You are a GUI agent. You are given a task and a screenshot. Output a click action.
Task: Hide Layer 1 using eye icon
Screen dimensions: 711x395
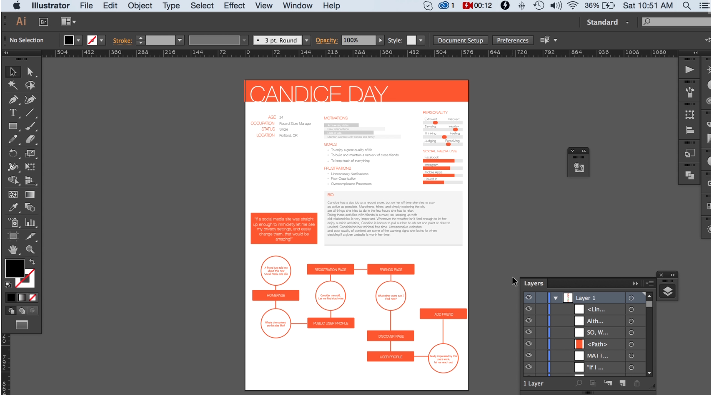coord(529,297)
